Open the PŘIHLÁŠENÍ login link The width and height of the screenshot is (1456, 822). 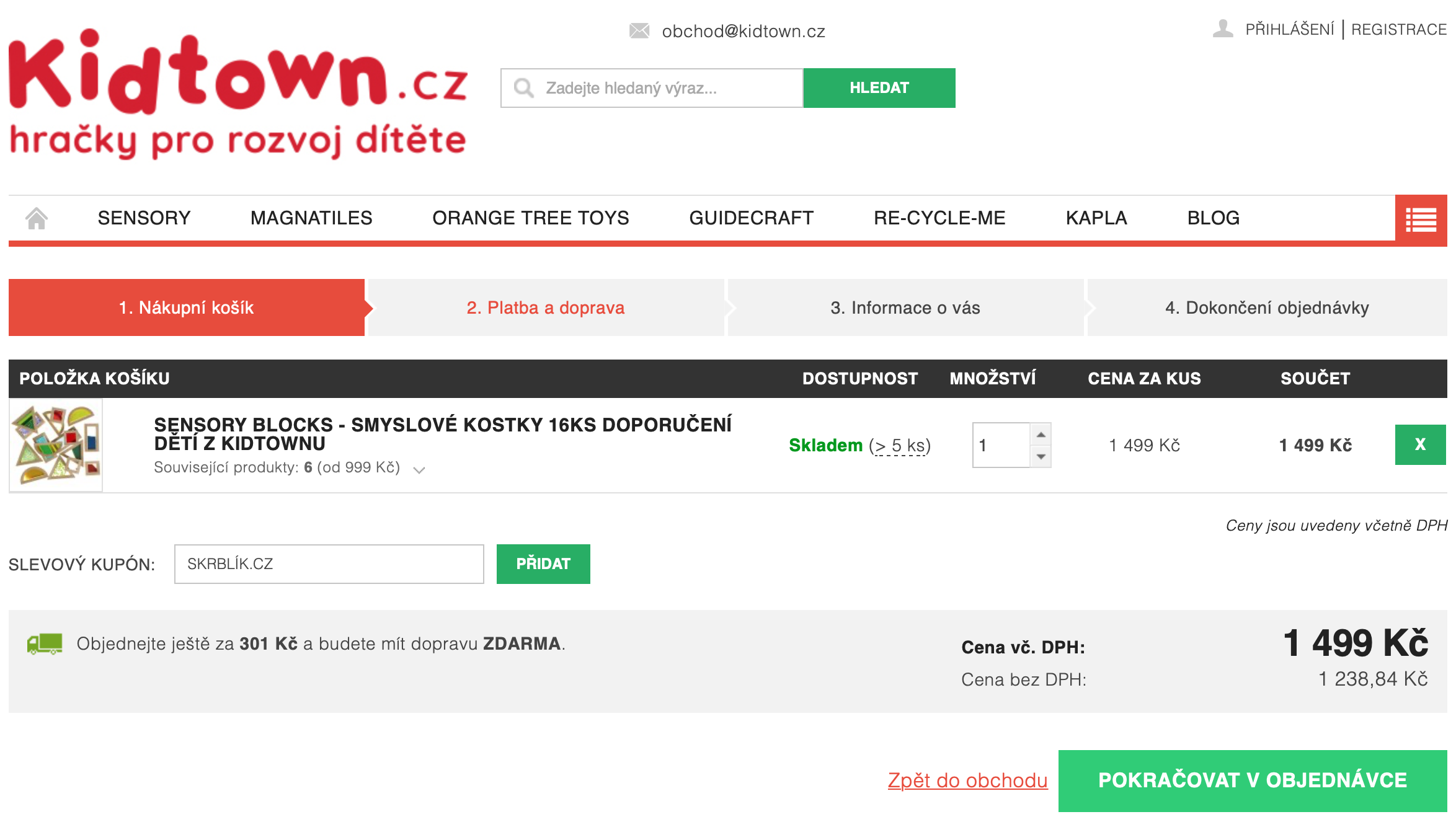1289,29
